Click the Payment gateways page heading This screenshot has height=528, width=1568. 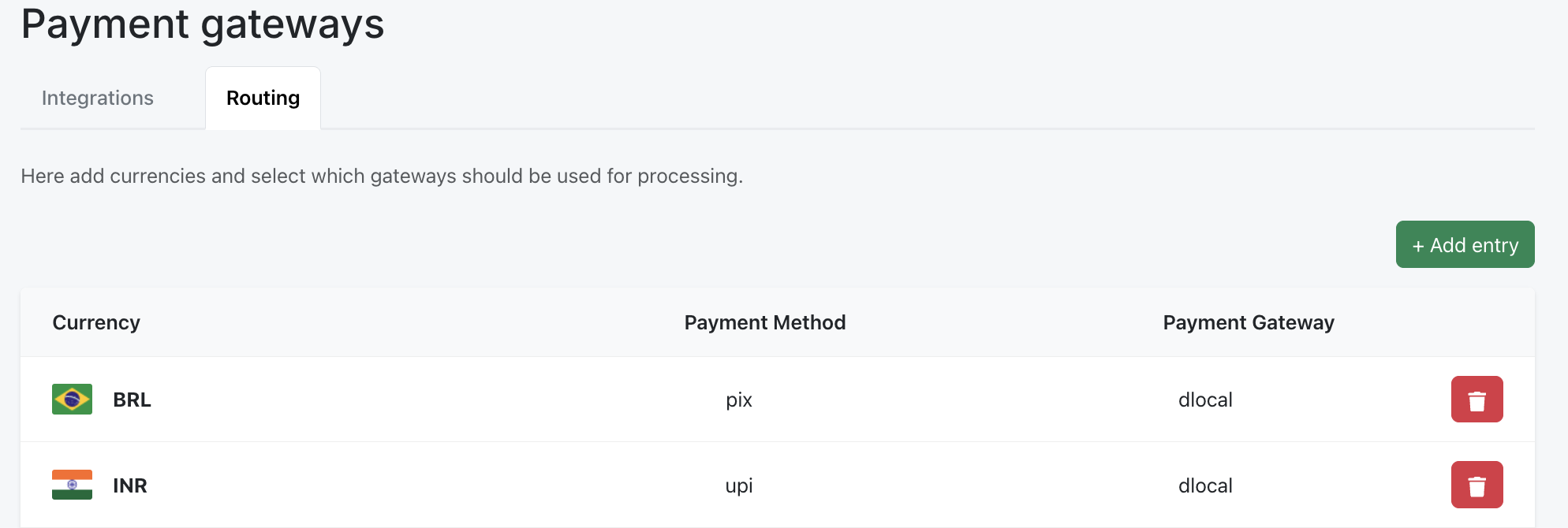(x=203, y=24)
